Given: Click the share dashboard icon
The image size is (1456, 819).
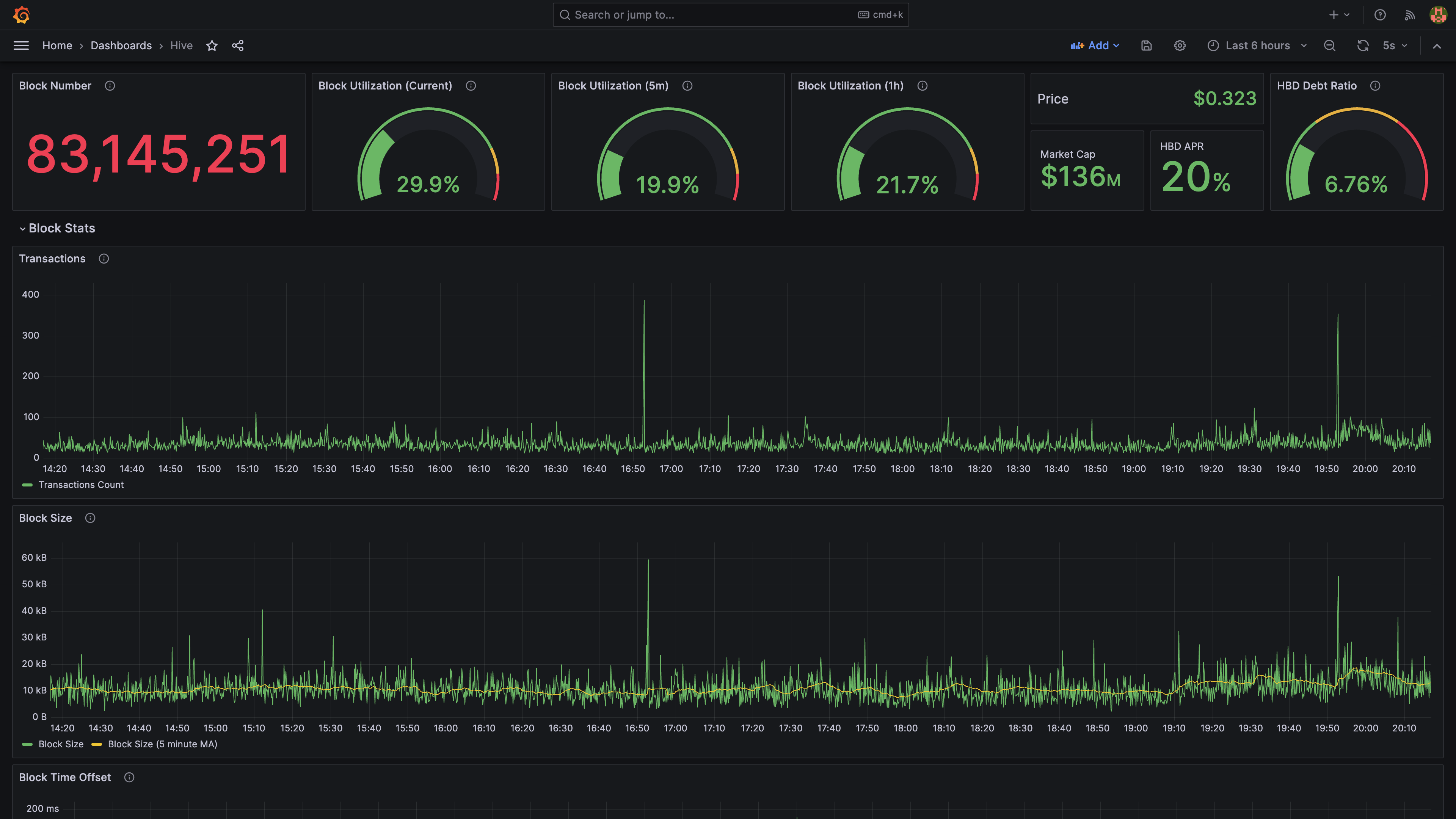Looking at the screenshot, I should click(238, 46).
